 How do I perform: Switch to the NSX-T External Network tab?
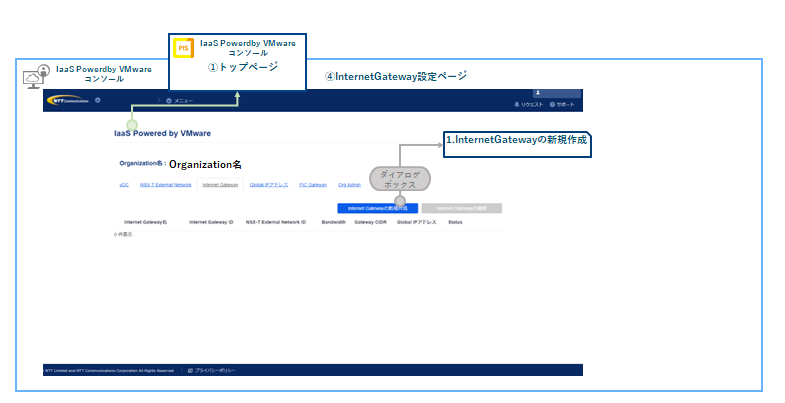166,185
